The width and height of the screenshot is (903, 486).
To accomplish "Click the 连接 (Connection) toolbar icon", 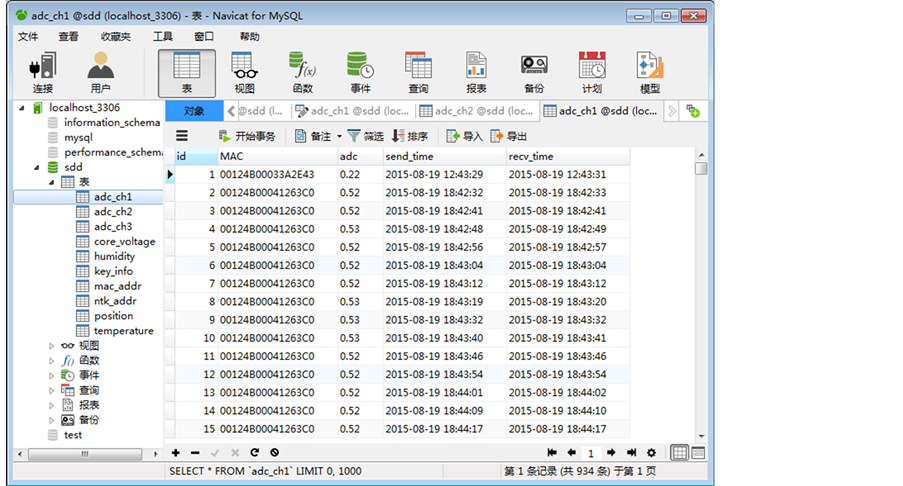I will [x=43, y=73].
